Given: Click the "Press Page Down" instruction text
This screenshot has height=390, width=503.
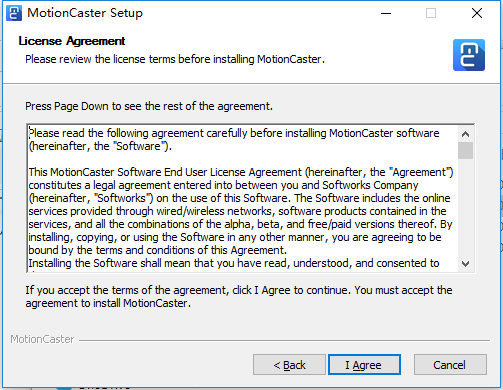Looking at the screenshot, I should (149, 106).
